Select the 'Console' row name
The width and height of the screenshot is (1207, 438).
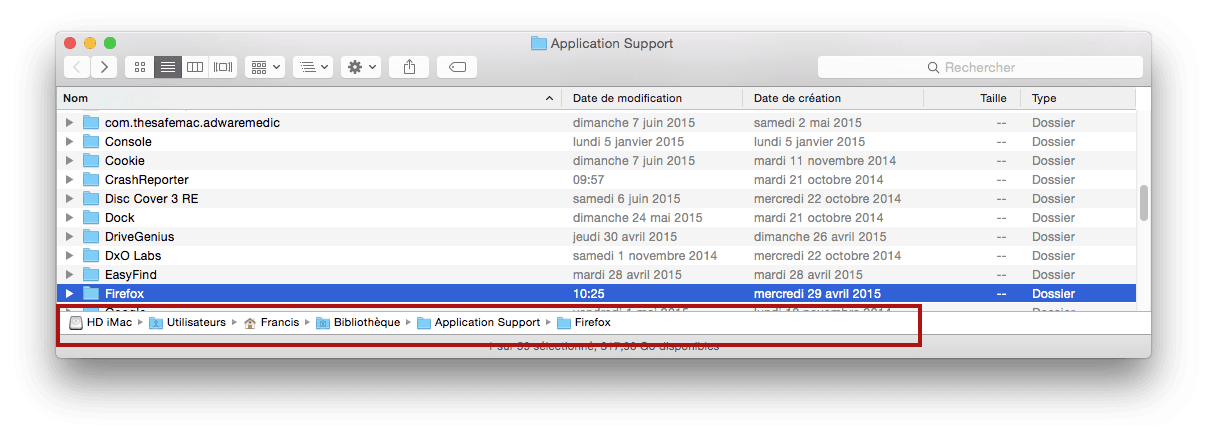click(x=128, y=142)
